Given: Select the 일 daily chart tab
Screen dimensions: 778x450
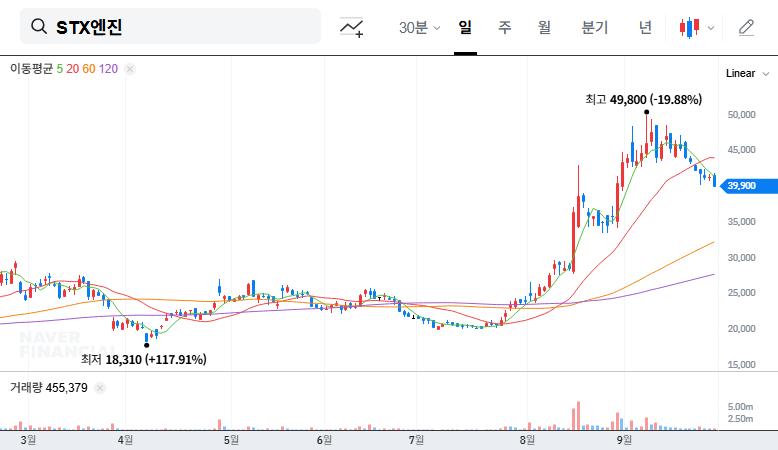Looking at the screenshot, I should coord(465,27).
